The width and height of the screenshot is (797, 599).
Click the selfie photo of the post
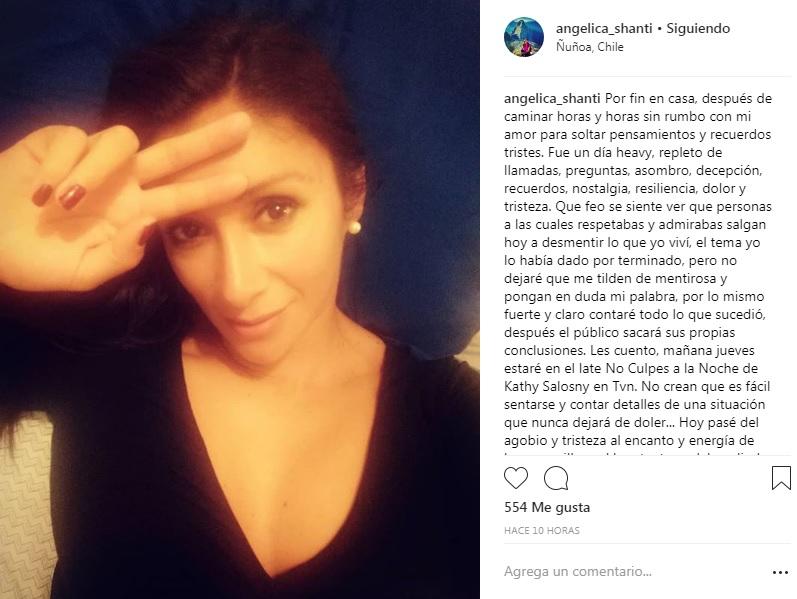240,300
